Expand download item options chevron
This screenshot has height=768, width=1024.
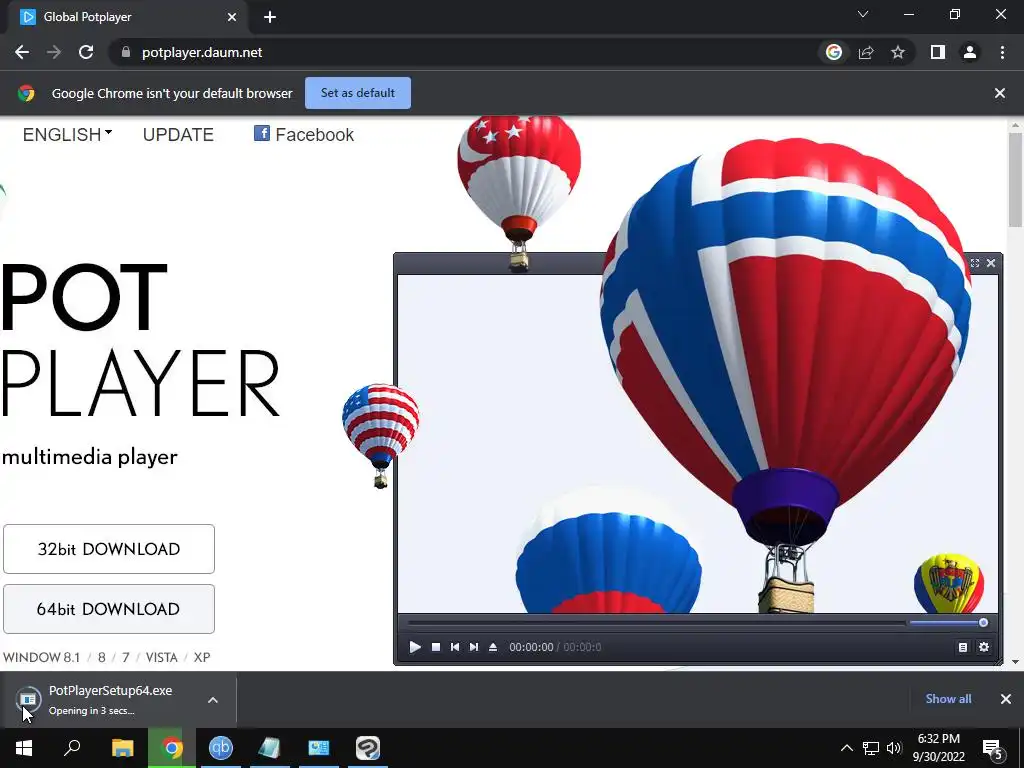tap(213, 700)
